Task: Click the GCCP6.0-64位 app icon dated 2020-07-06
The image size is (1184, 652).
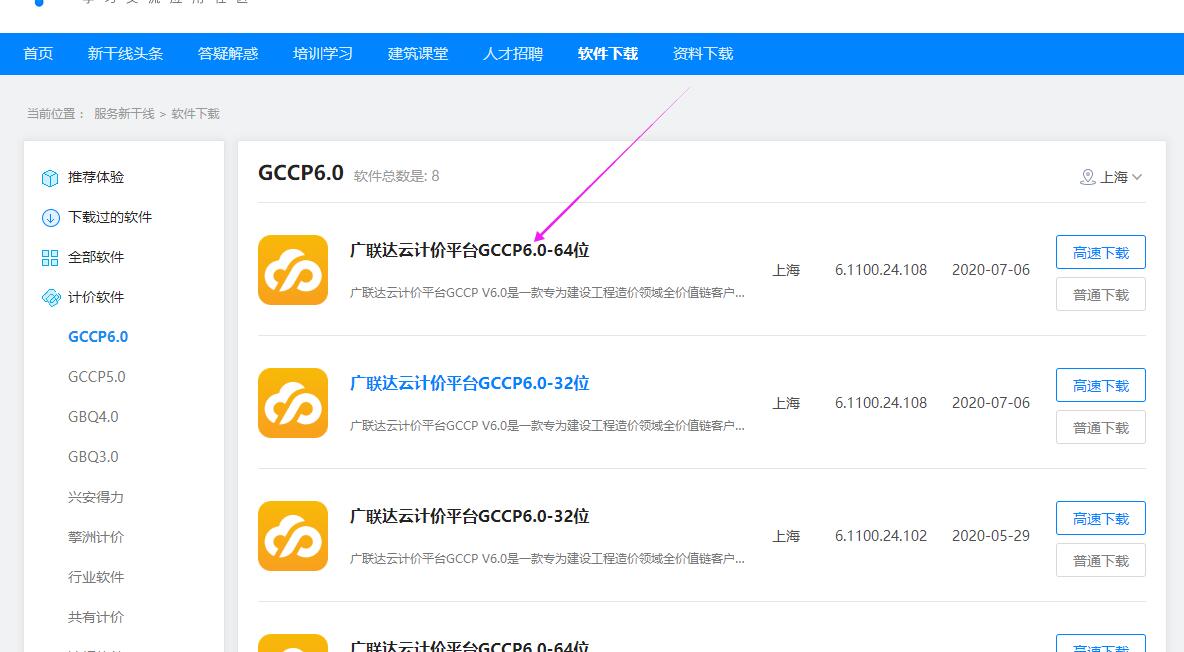Action: coord(293,270)
